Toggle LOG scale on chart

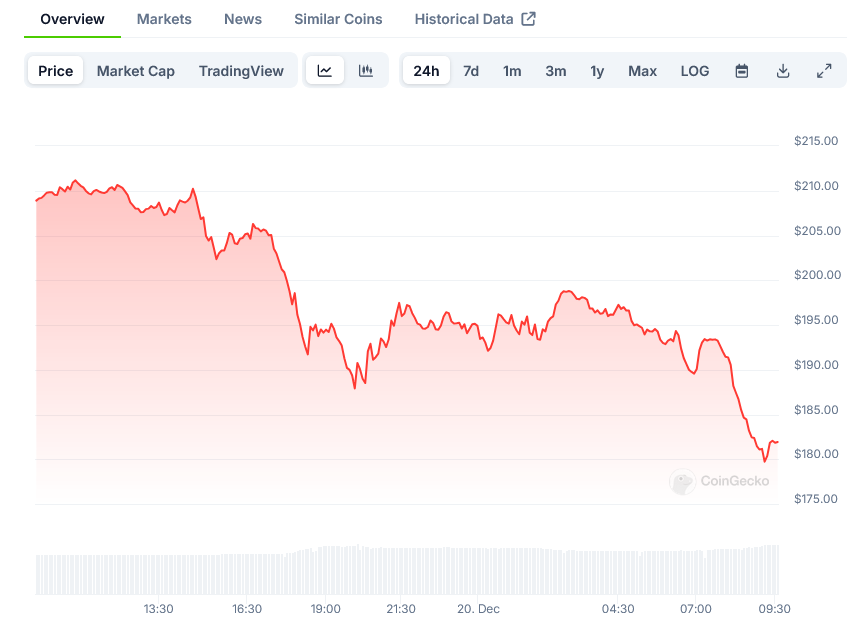point(695,71)
